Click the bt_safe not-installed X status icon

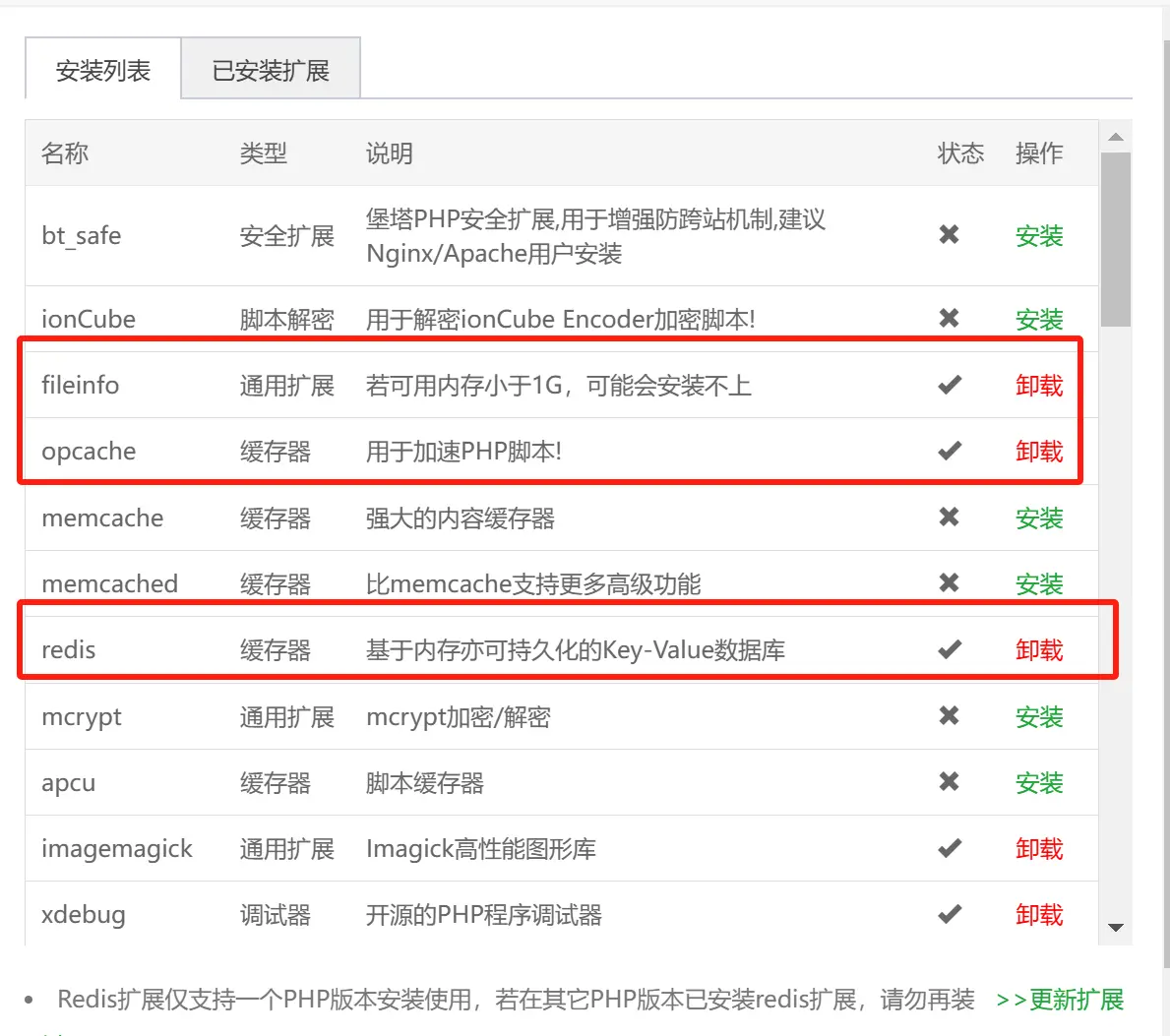949,234
